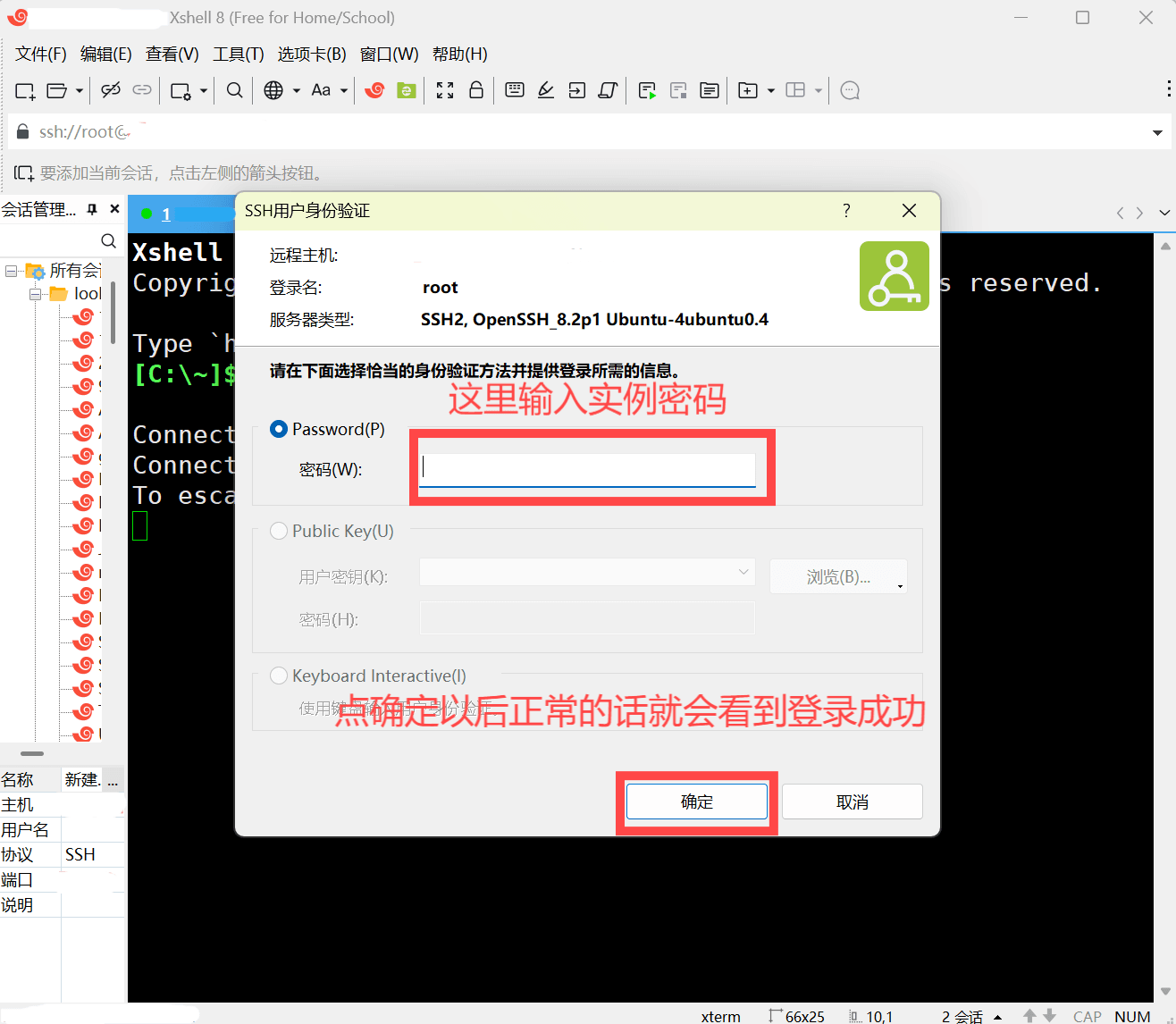The width and height of the screenshot is (1176, 1024).
Task: Click the 密码(W) password input field
Action: 587,469
